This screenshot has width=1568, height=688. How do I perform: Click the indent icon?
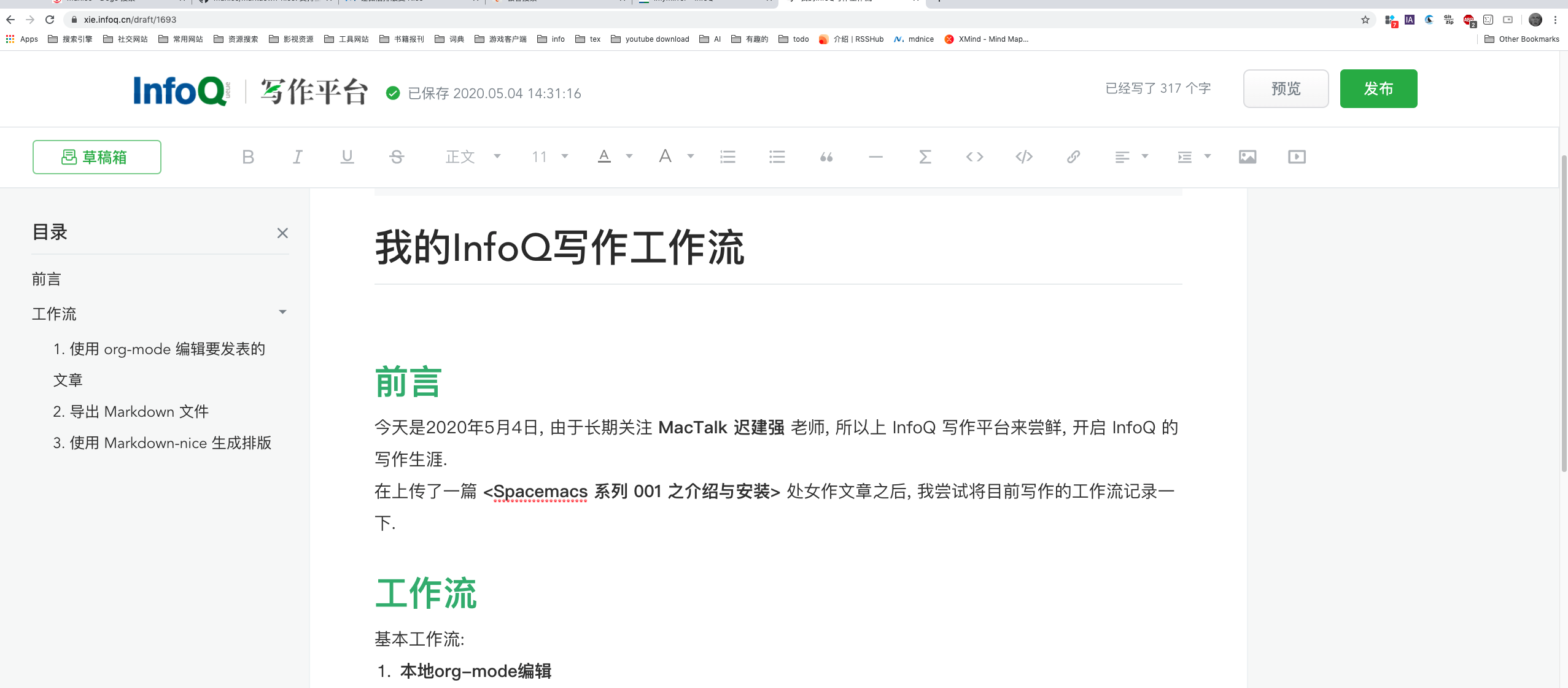tap(1184, 157)
